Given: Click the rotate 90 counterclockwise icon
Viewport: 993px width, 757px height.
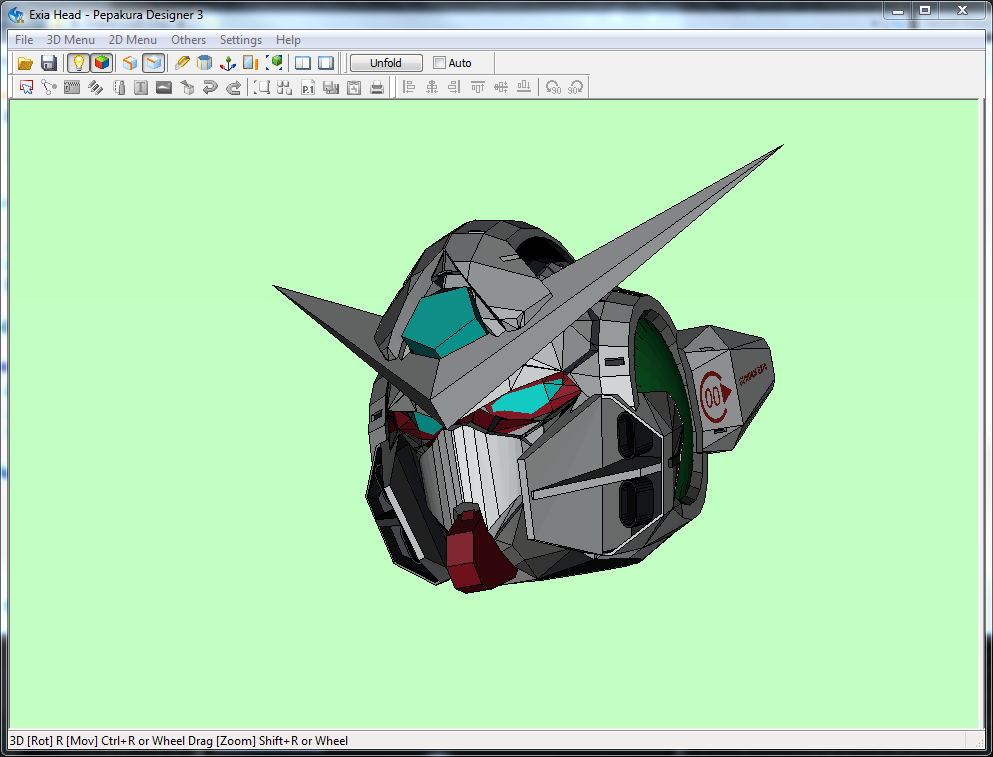Looking at the screenshot, I should pyautogui.click(x=553, y=87).
